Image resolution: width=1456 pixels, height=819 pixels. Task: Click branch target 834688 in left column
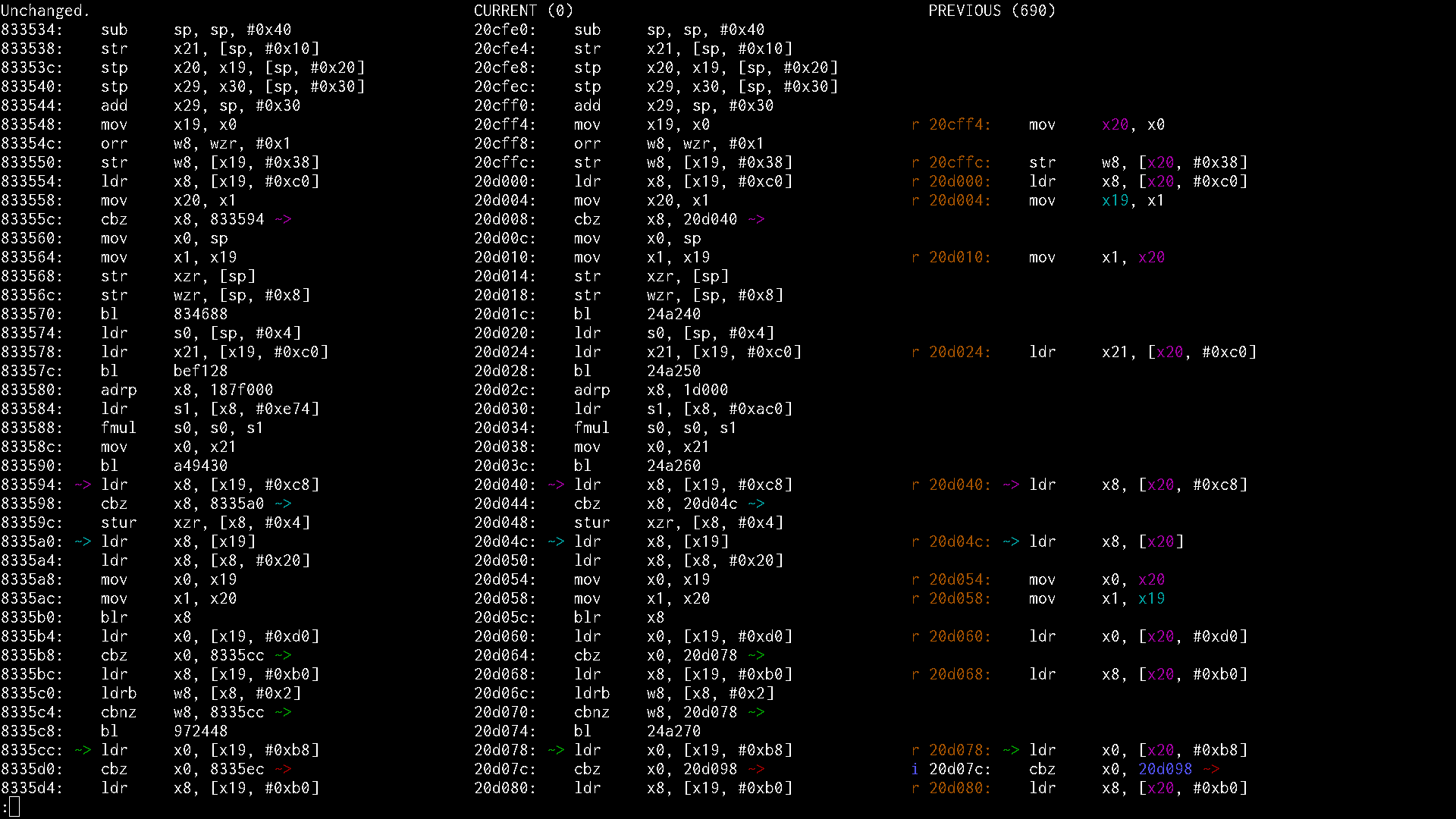[200, 314]
